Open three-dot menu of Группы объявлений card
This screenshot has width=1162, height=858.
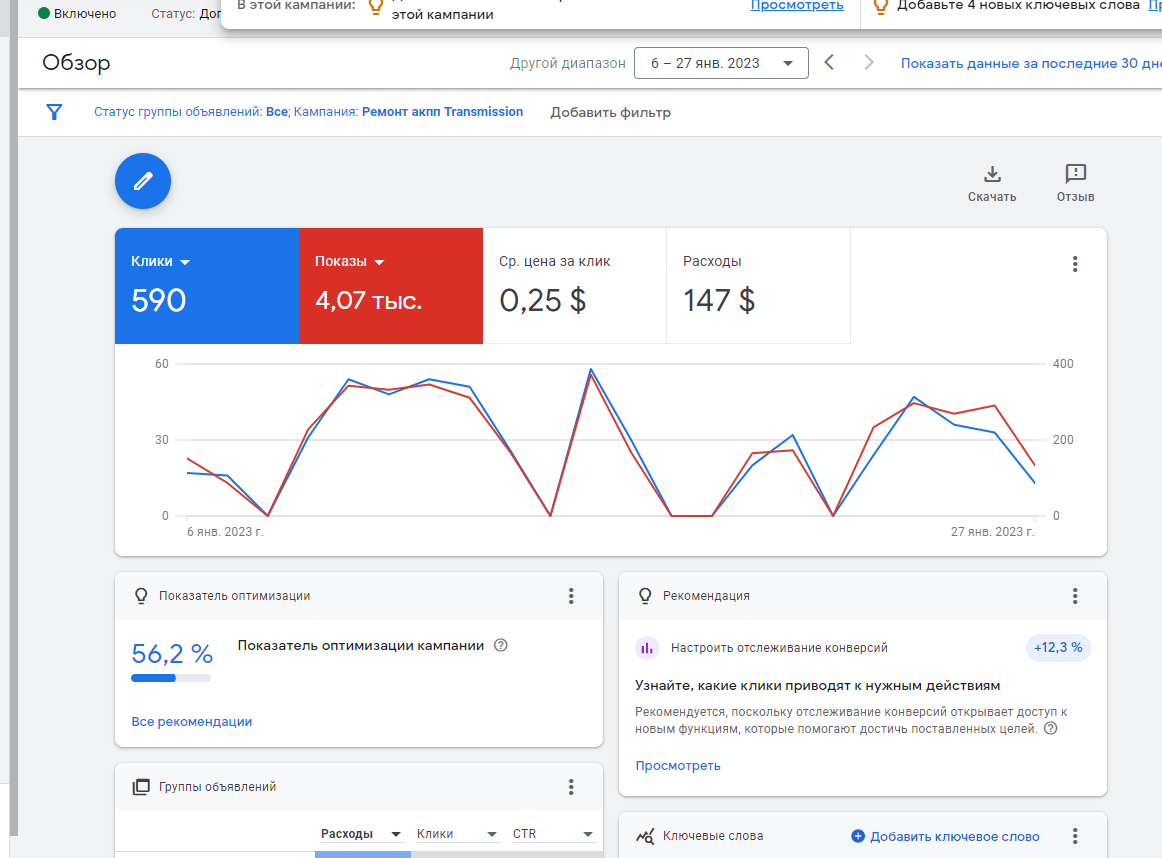click(x=571, y=787)
